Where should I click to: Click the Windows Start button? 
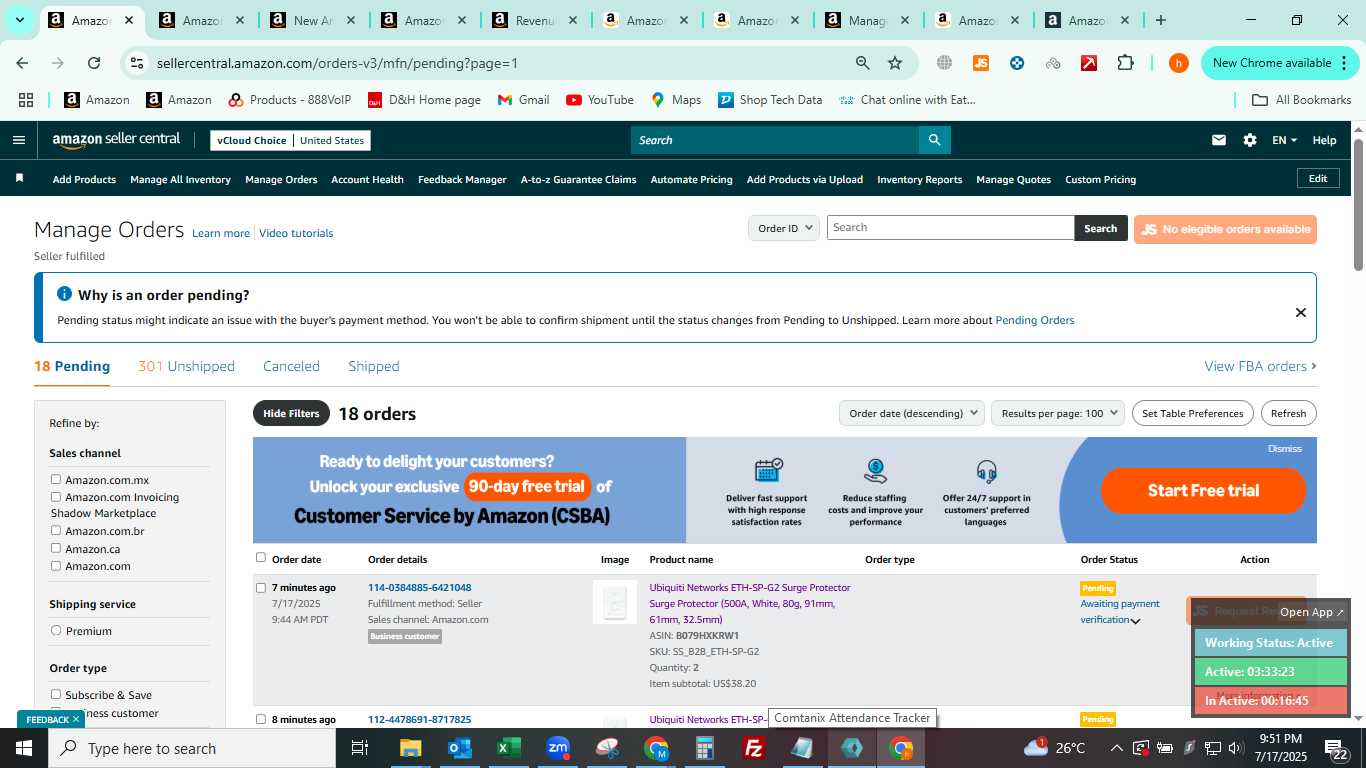(24, 748)
